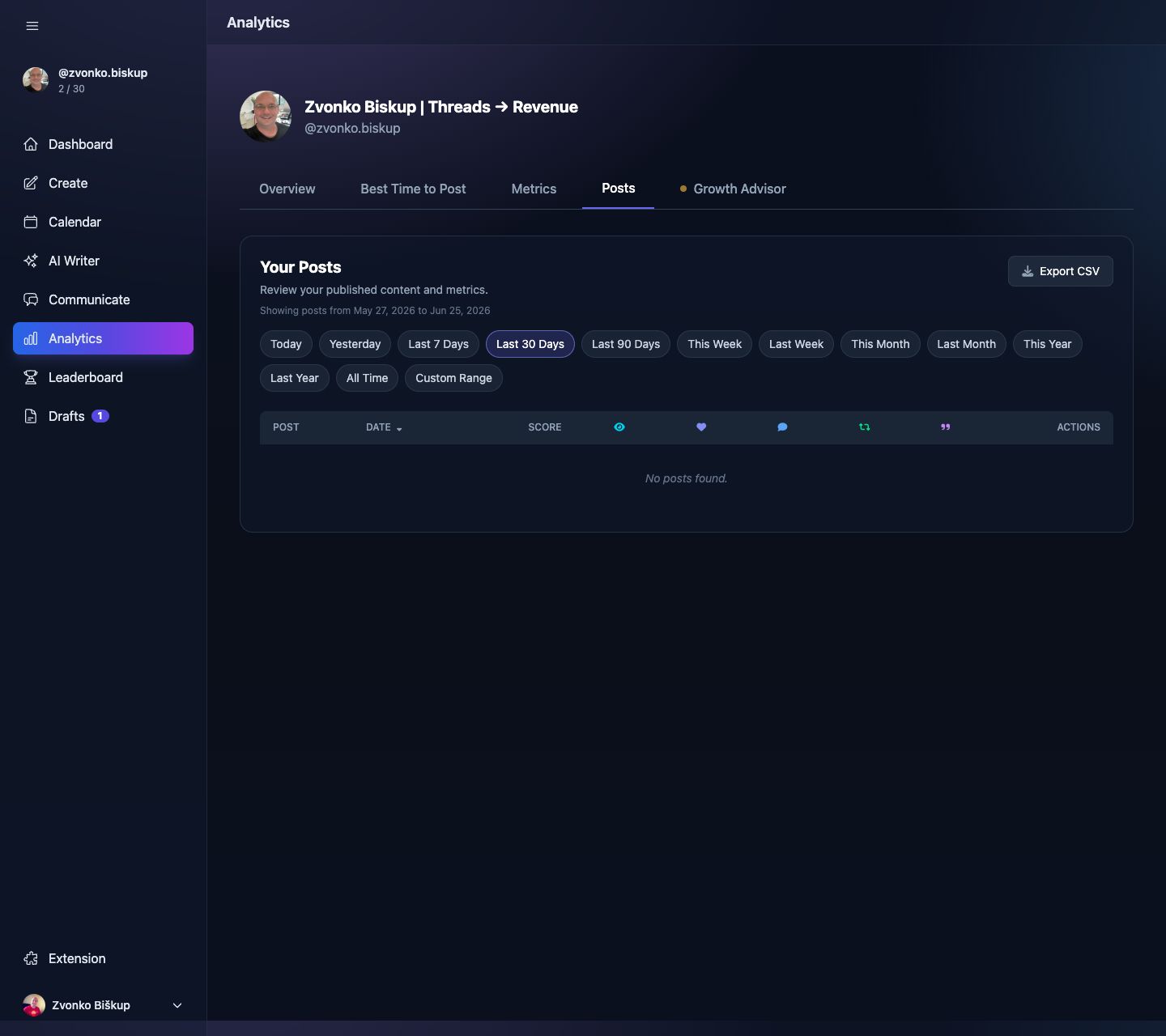Toggle the sidebar hamburger menu icon
The width and height of the screenshot is (1166, 1036).
point(32,26)
